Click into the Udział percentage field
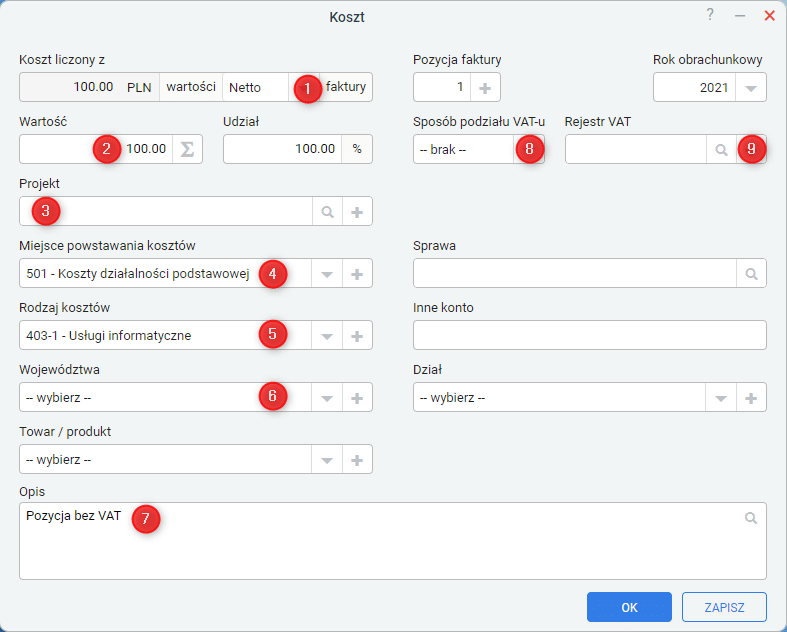Screen dimensions: 787x632 tap(283, 149)
